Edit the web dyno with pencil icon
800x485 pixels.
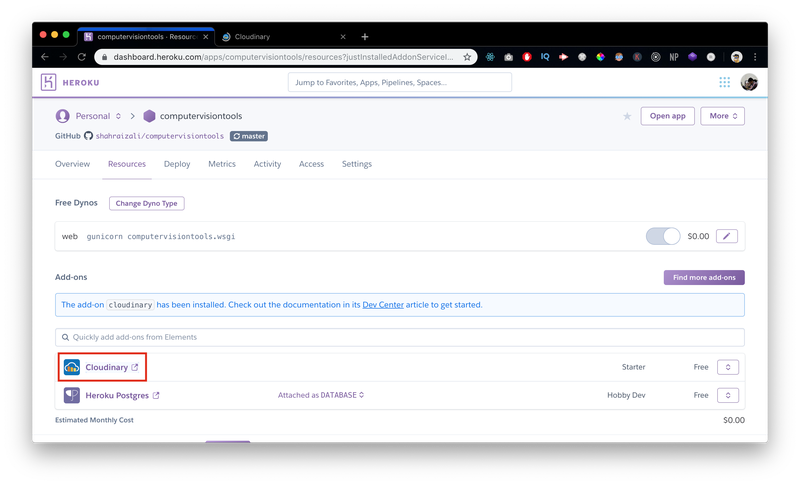point(727,236)
